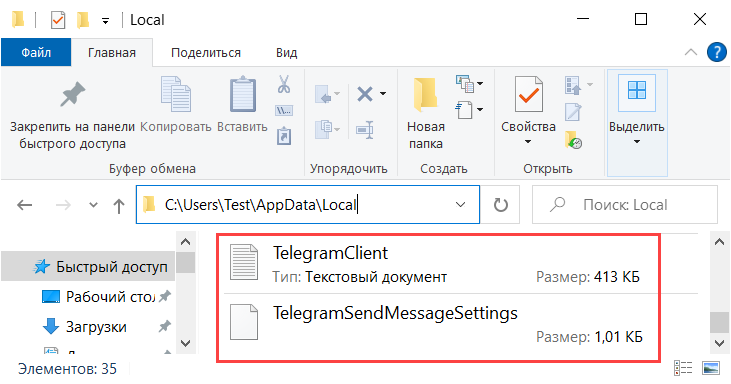Click the Копировать (Copy) icon
The image size is (731, 384).
click(x=176, y=95)
